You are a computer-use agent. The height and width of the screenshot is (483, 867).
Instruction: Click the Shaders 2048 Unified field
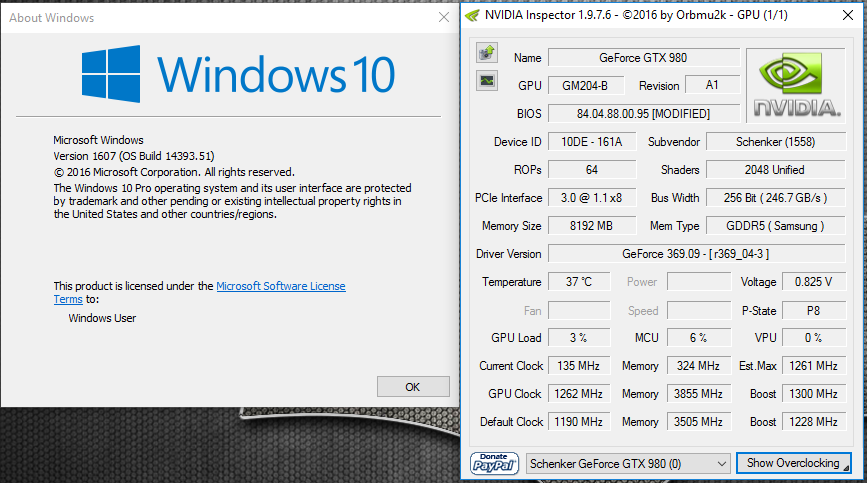(x=776, y=170)
